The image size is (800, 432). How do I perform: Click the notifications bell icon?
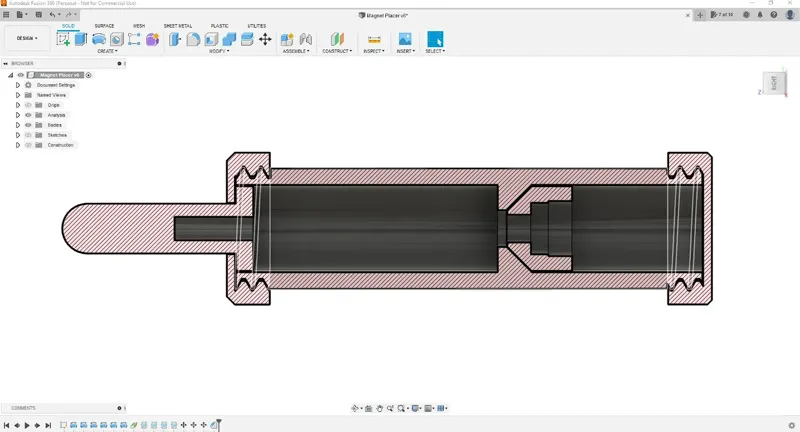760,15
